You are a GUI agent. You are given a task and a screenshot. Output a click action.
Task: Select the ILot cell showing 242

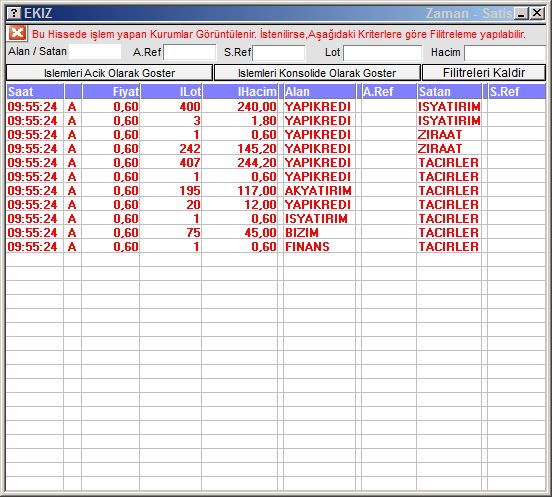[x=190, y=149]
